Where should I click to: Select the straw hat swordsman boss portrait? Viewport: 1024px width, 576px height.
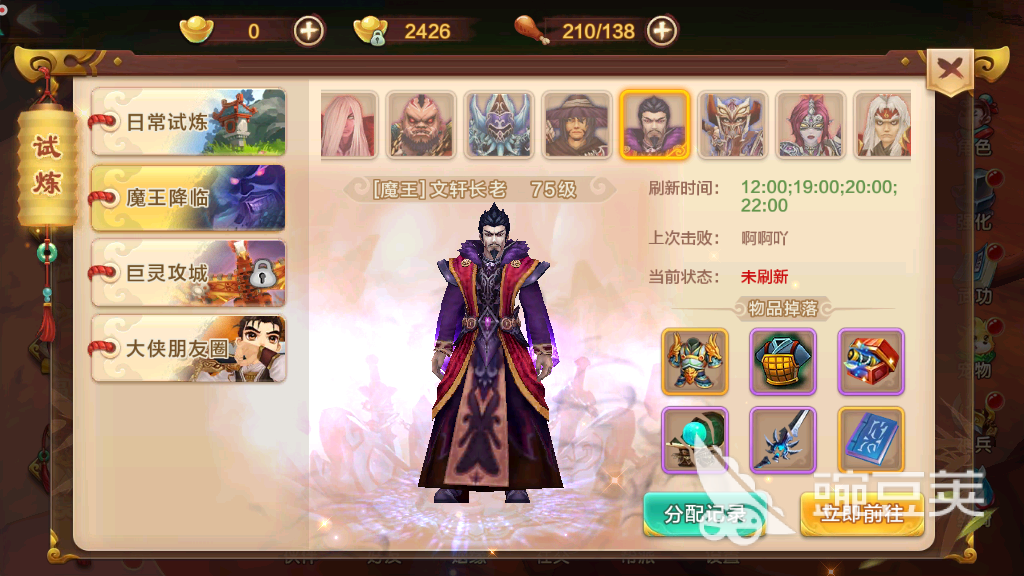pyautogui.click(x=577, y=125)
